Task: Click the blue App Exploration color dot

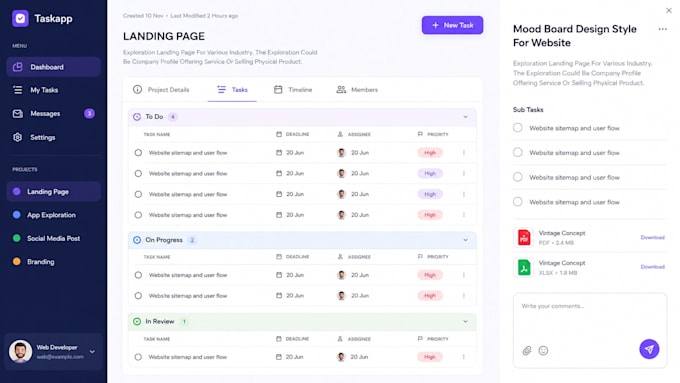Action: [x=16, y=215]
